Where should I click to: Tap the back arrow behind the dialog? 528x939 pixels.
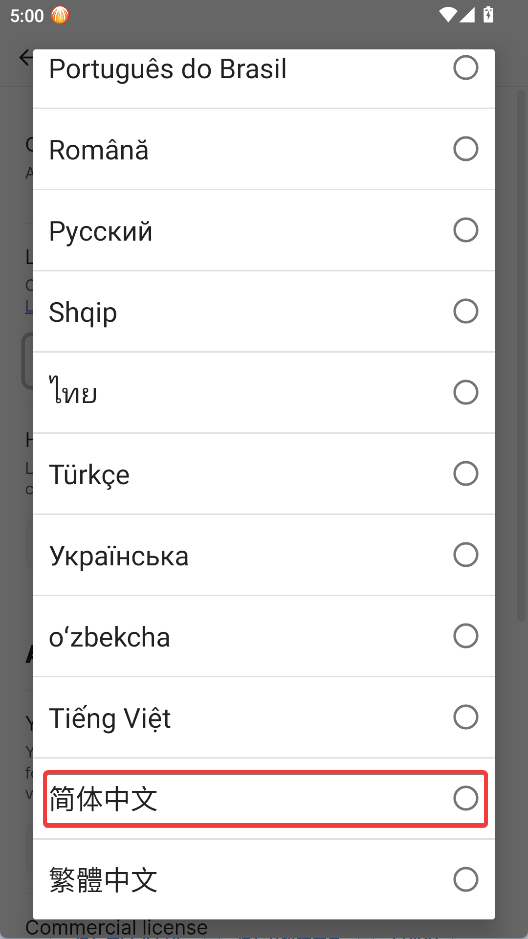pos(26,57)
